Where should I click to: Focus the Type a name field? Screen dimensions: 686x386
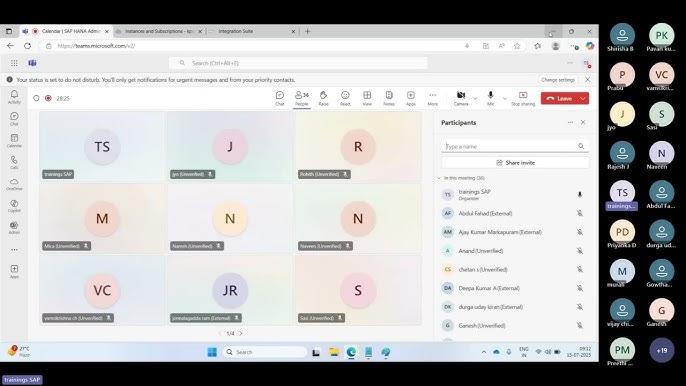[x=515, y=146]
